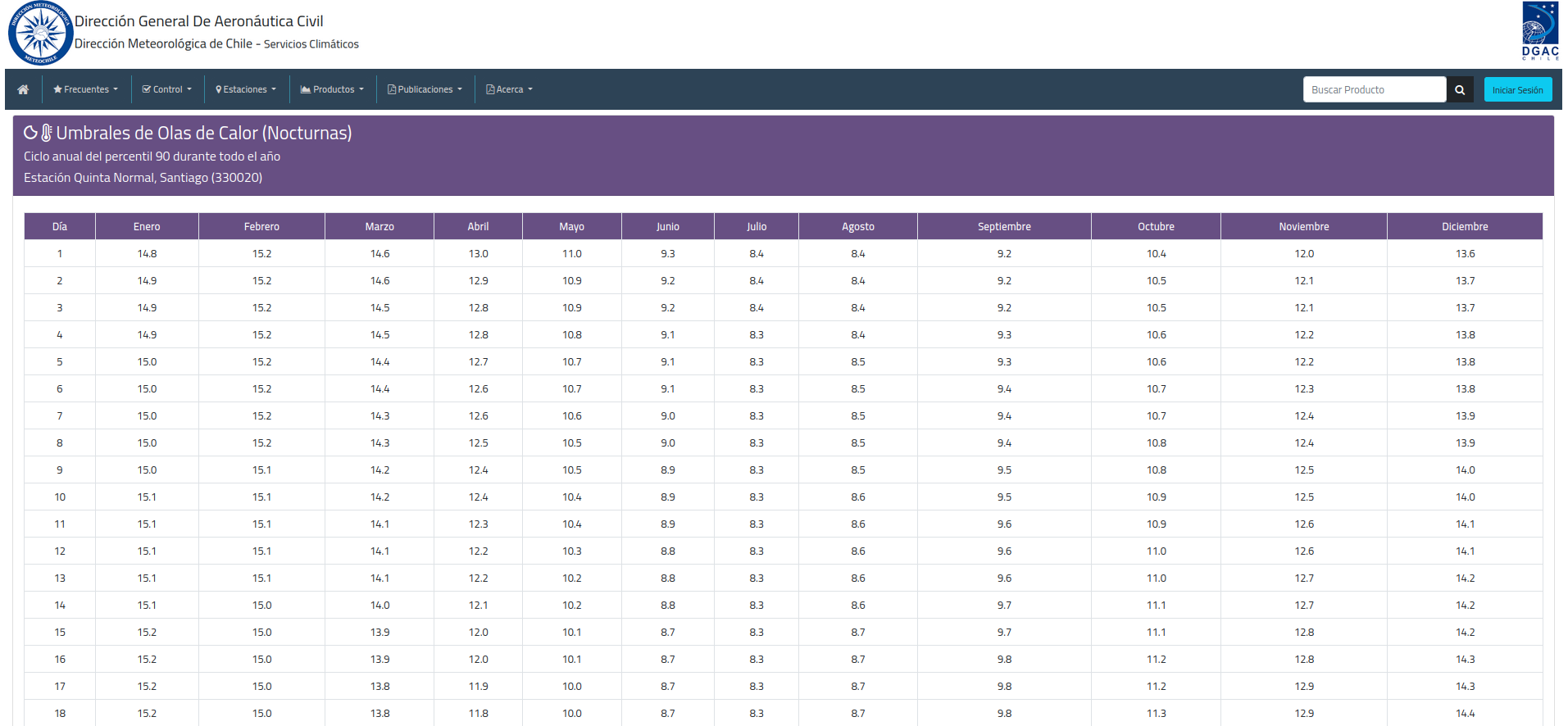Click the Estación Quinta Normal, Santiago text
The height and width of the screenshot is (726, 1568).
[143, 178]
